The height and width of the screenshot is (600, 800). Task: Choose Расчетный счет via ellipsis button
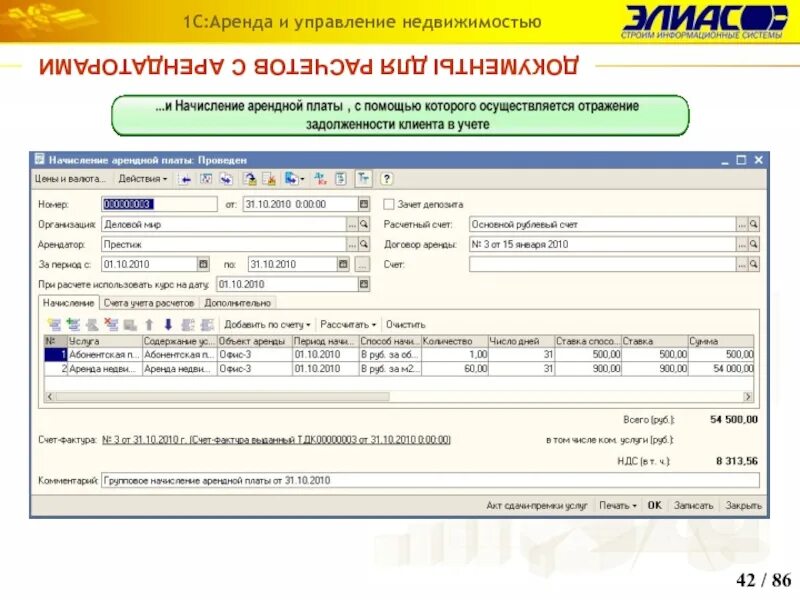(x=742, y=224)
